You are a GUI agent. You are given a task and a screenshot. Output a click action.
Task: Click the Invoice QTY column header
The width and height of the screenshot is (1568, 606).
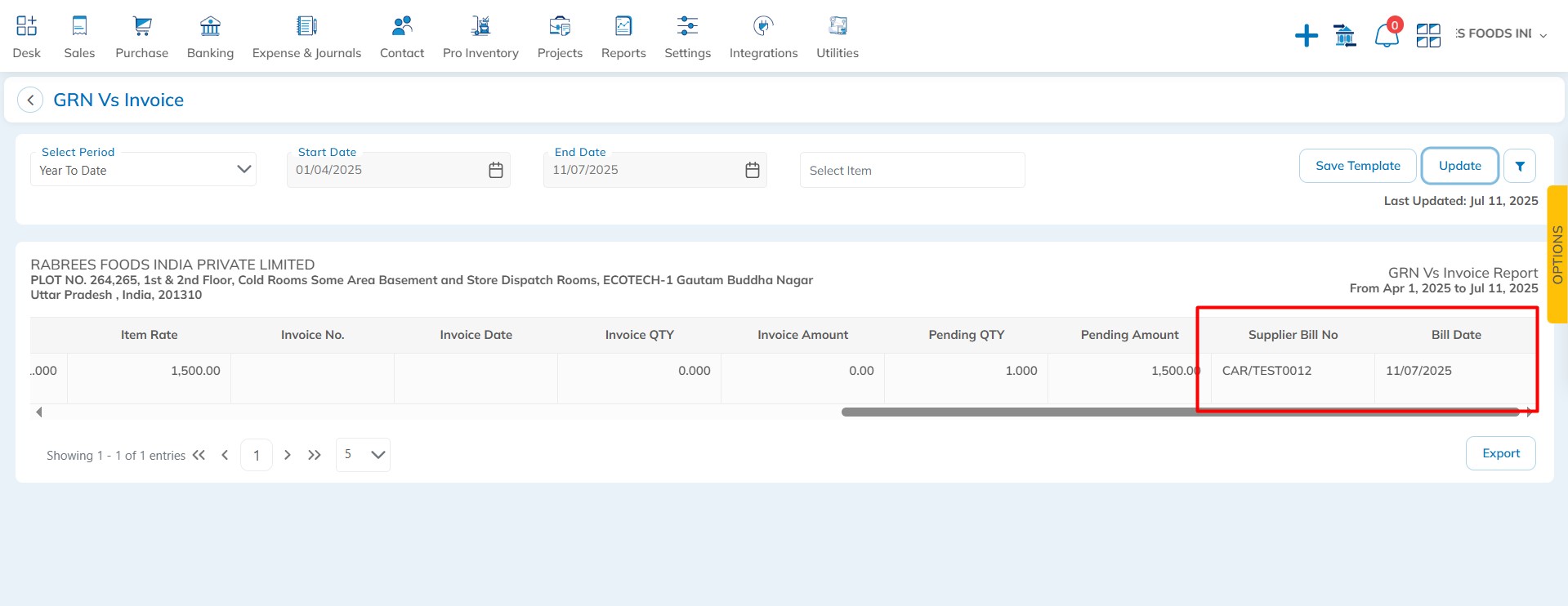[640, 335]
